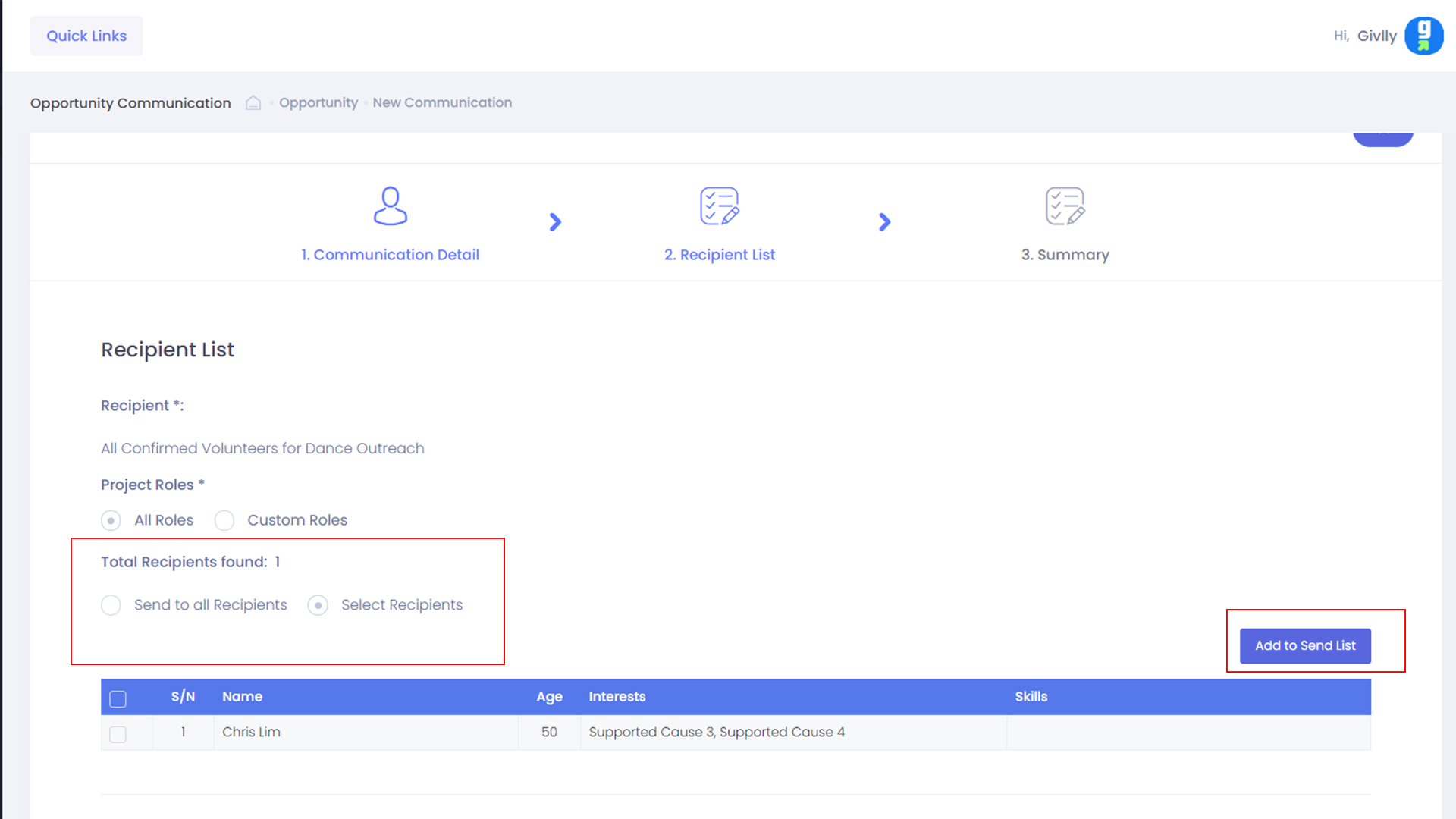
Task: Check the select-all header checkbox
Action: (118, 698)
